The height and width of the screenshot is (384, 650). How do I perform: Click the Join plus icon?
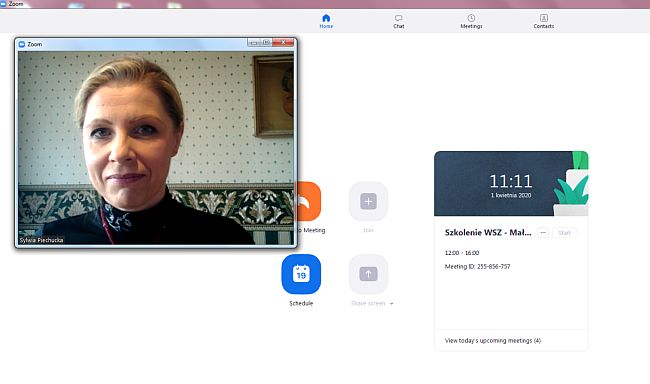[x=368, y=202]
